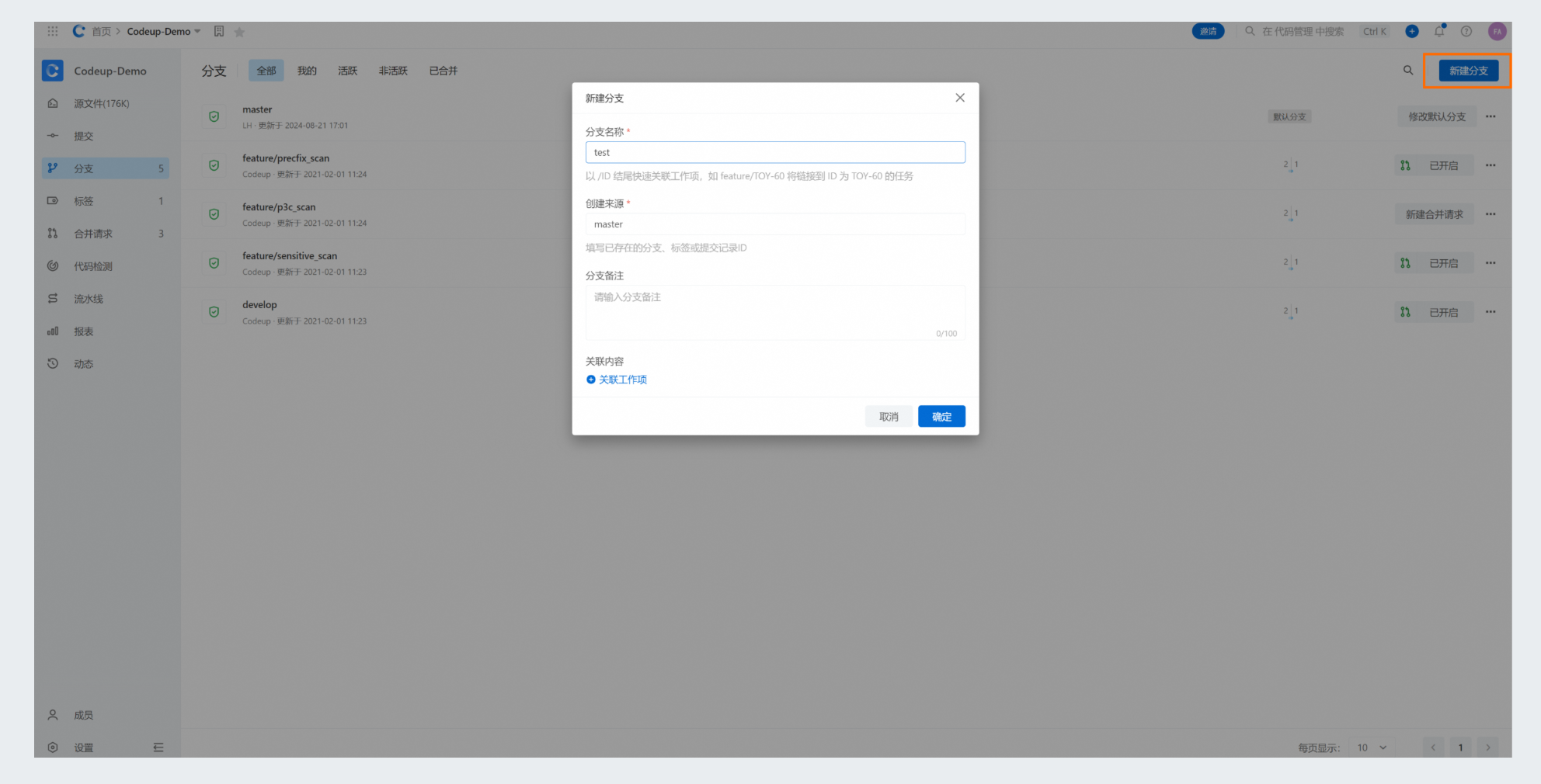Open the page size dropdown showing 10

coord(1371,748)
